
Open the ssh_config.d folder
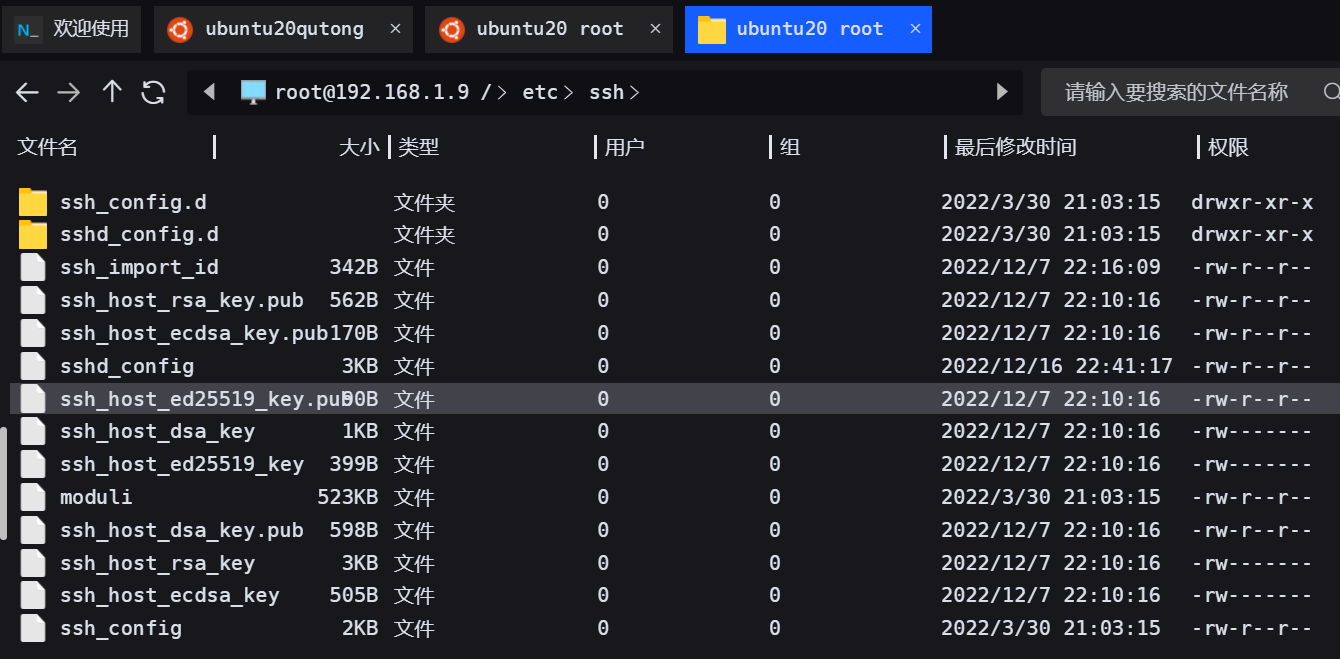coord(133,202)
